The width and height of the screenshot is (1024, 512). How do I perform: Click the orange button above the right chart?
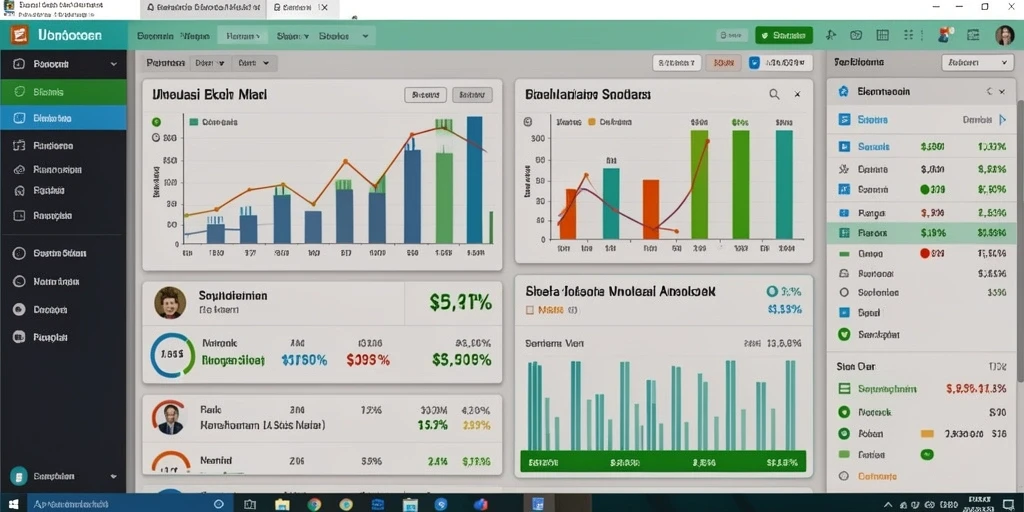pos(724,63)
